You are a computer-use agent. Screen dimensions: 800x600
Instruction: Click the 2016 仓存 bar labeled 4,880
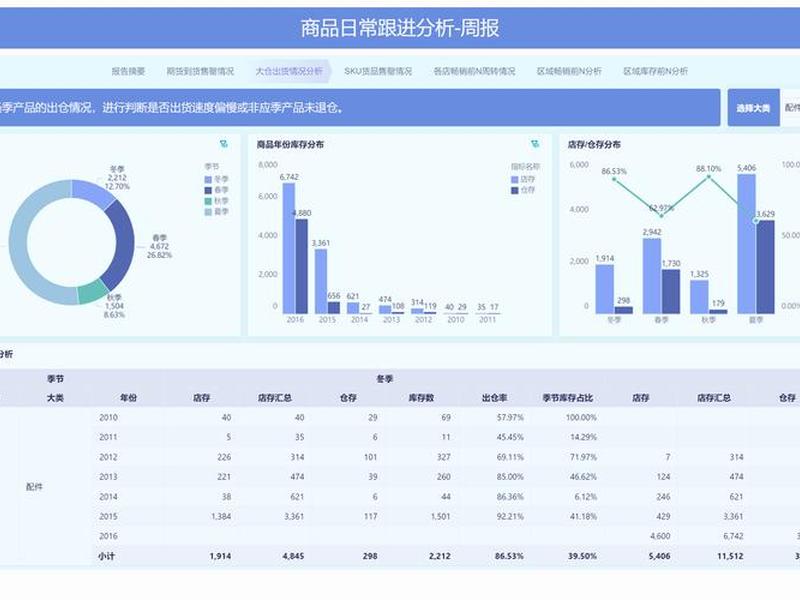302,266
